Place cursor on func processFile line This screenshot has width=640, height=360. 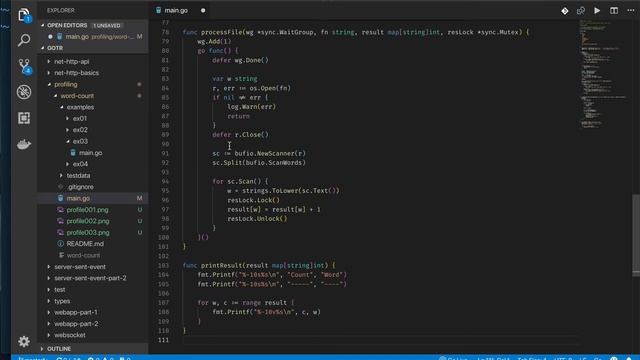(356, 32)
